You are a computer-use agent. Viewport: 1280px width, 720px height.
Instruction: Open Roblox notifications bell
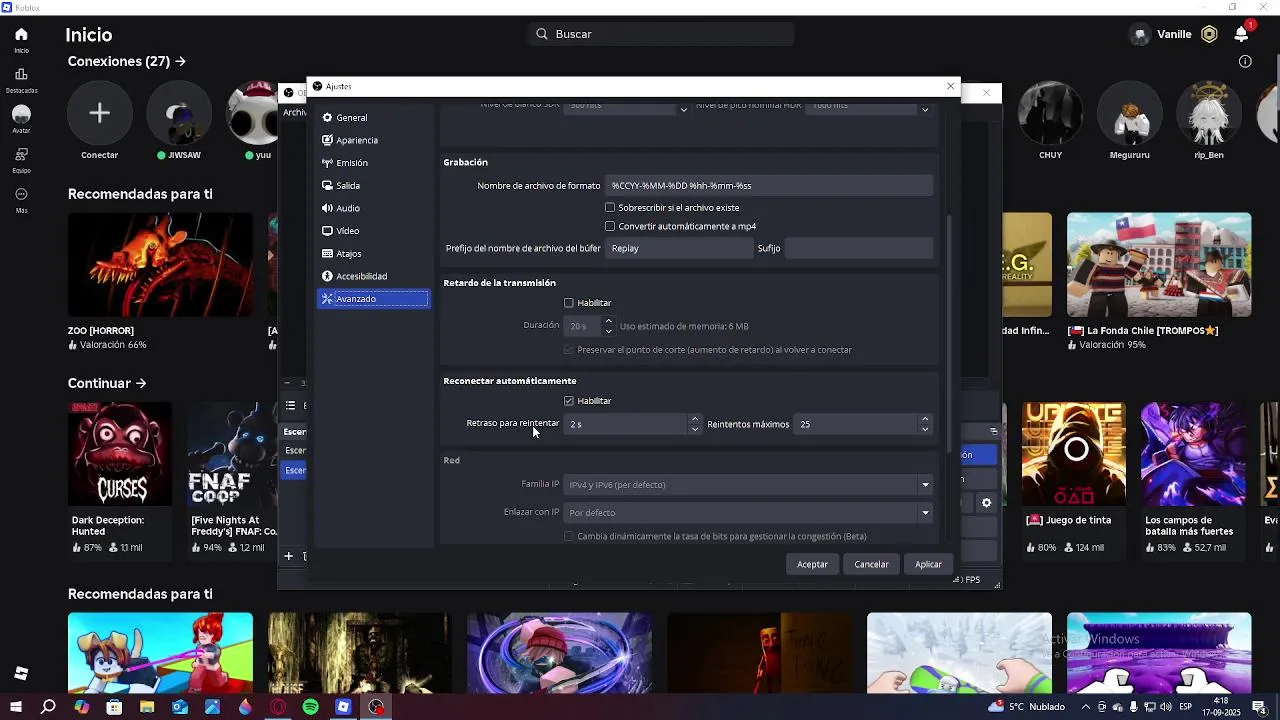(x=1241, y=34)
